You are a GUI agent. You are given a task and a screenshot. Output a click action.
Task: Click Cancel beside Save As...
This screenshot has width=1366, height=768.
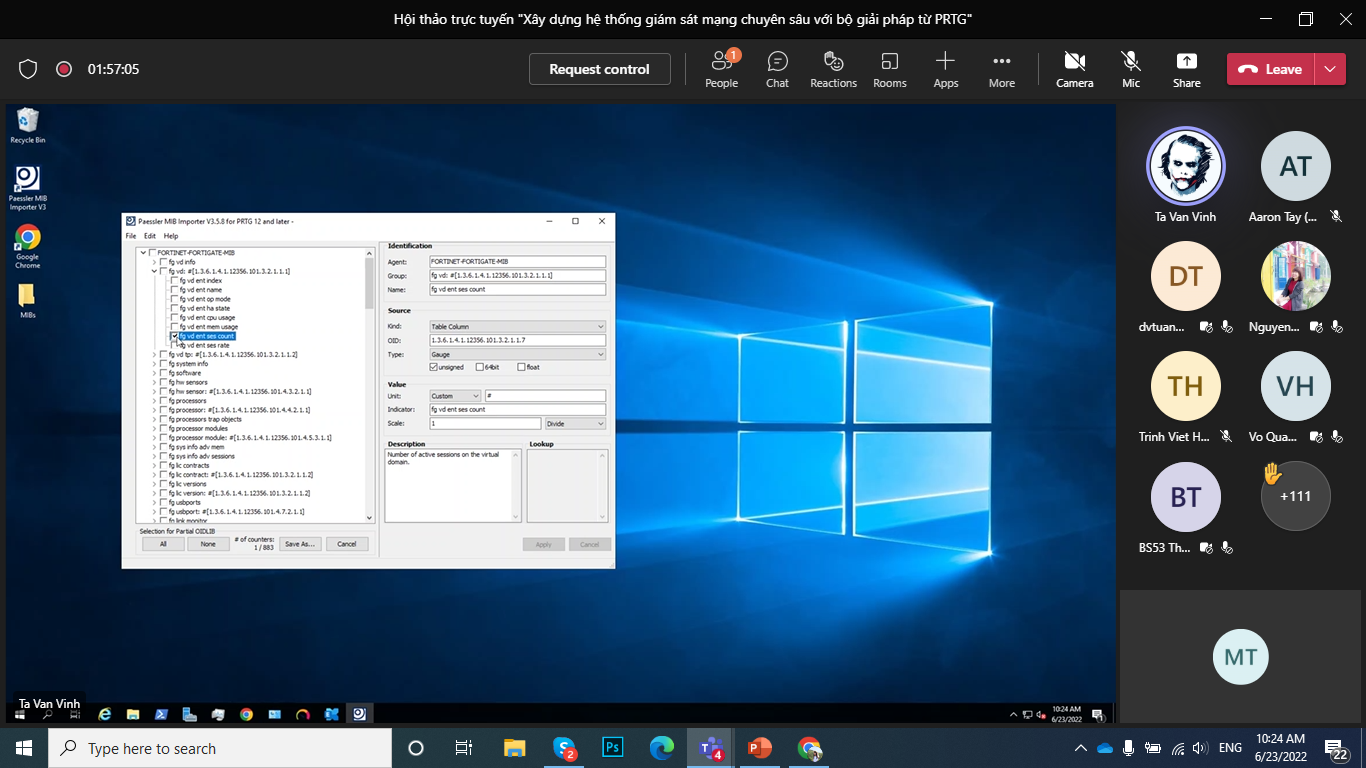coord(347,544)
